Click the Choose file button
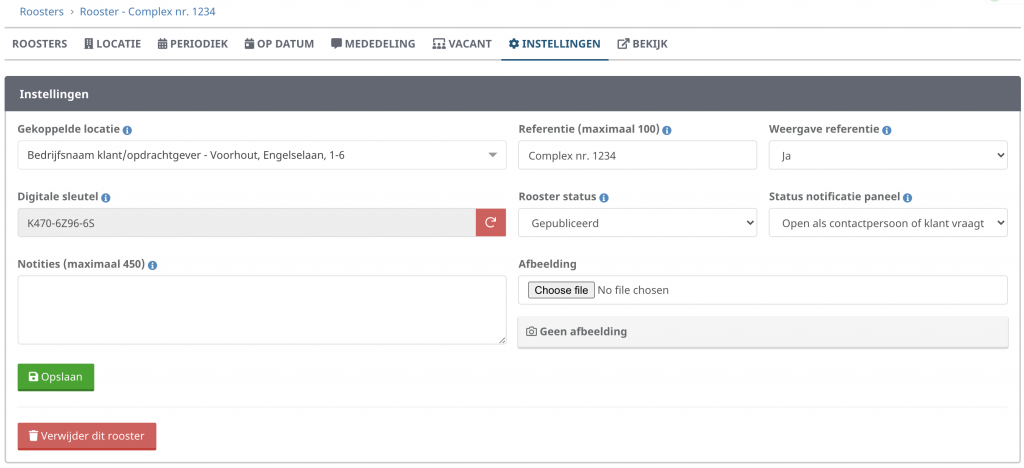The image size is (1024, 468). (x=562, y=290)
